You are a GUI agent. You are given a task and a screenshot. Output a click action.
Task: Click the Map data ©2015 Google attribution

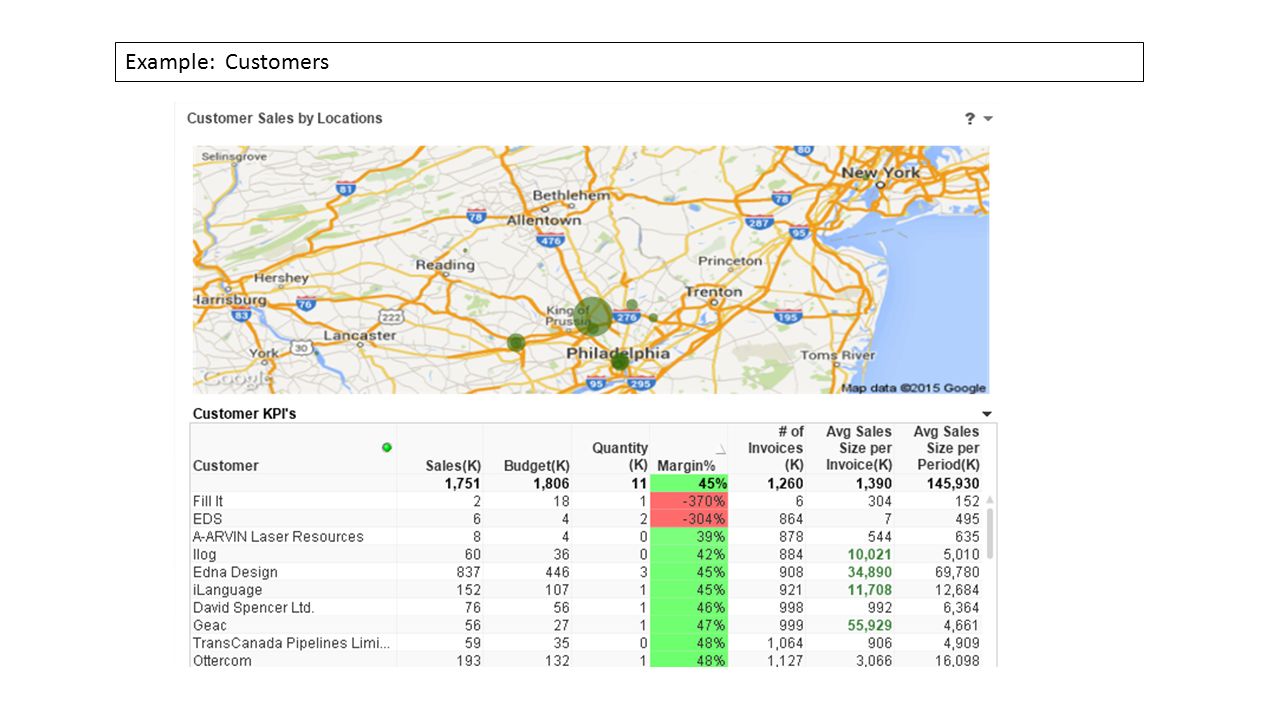click(913, 388)
